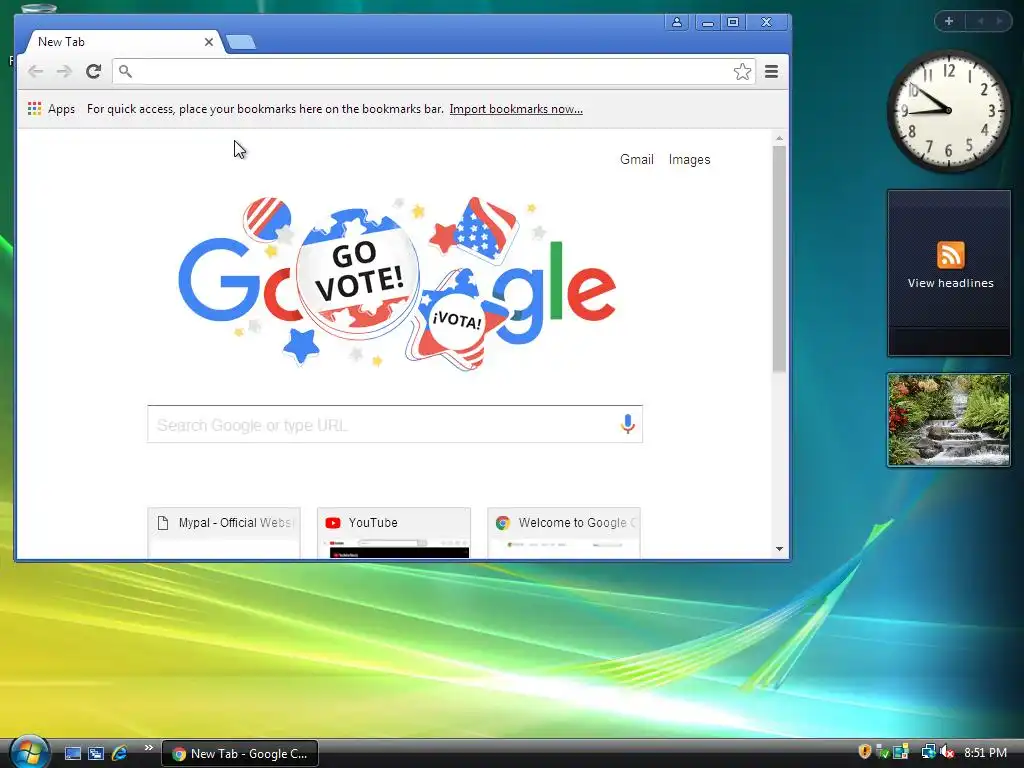
Task: Click the waterfall slideshow gadget picture
Action: (948, 420)
